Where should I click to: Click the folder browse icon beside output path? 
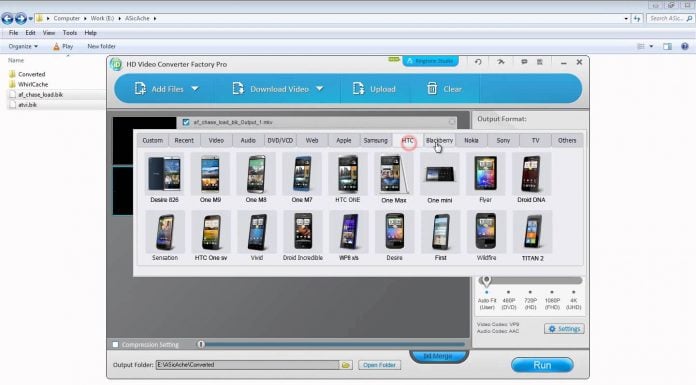pyautogui.click(x=346, y=365)
